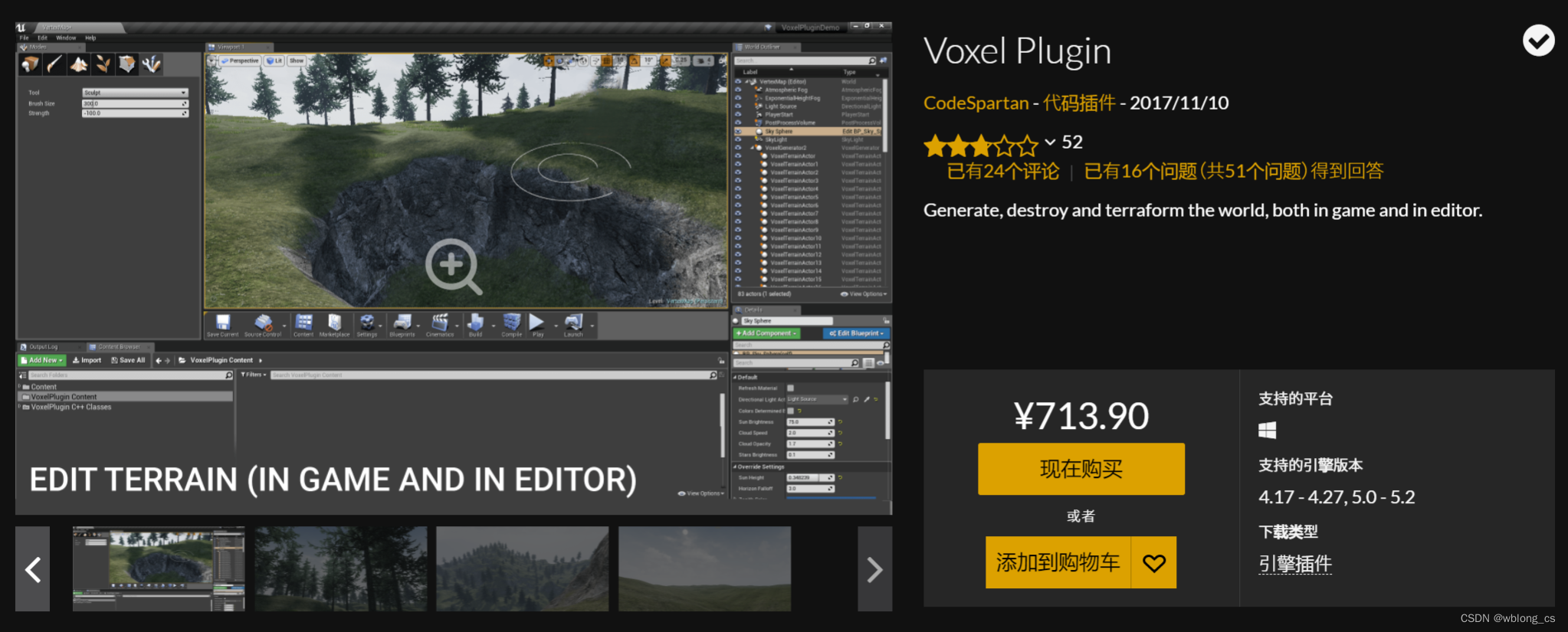1568x632 pixels.
Task: Open the Light Source actor dropdown
Action: tap(817, 399)
